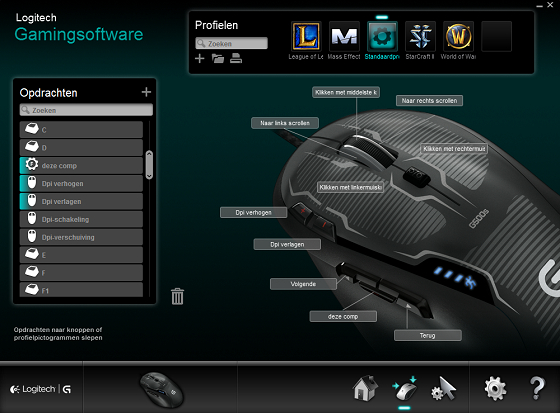Click the Opdrachten Zoeken search field
This screenshot has width=560, height=413.
[86, 110]
